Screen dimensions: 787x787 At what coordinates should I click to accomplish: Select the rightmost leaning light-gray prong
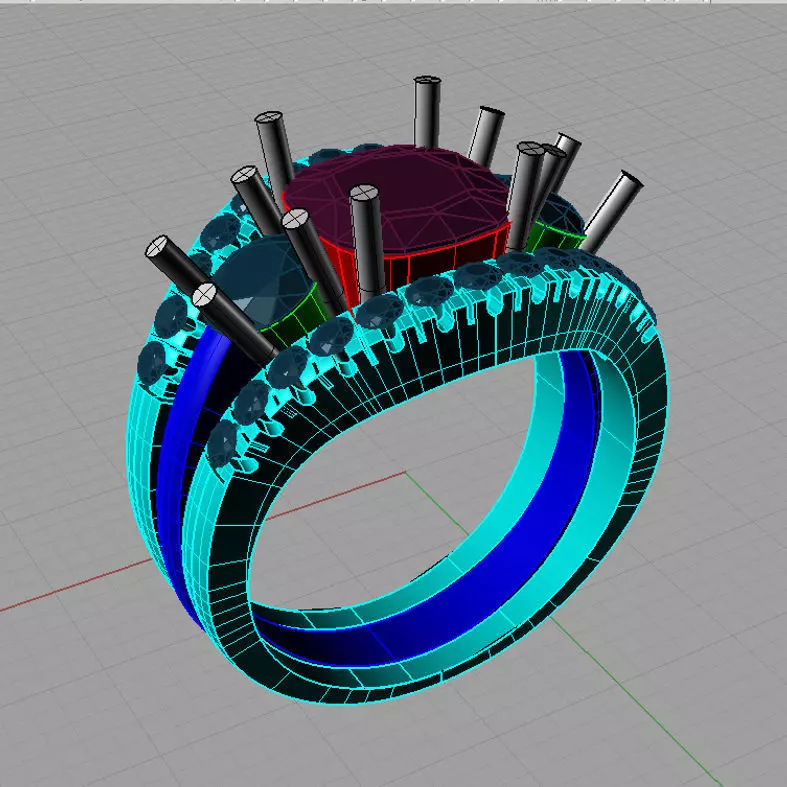[611, 211]
